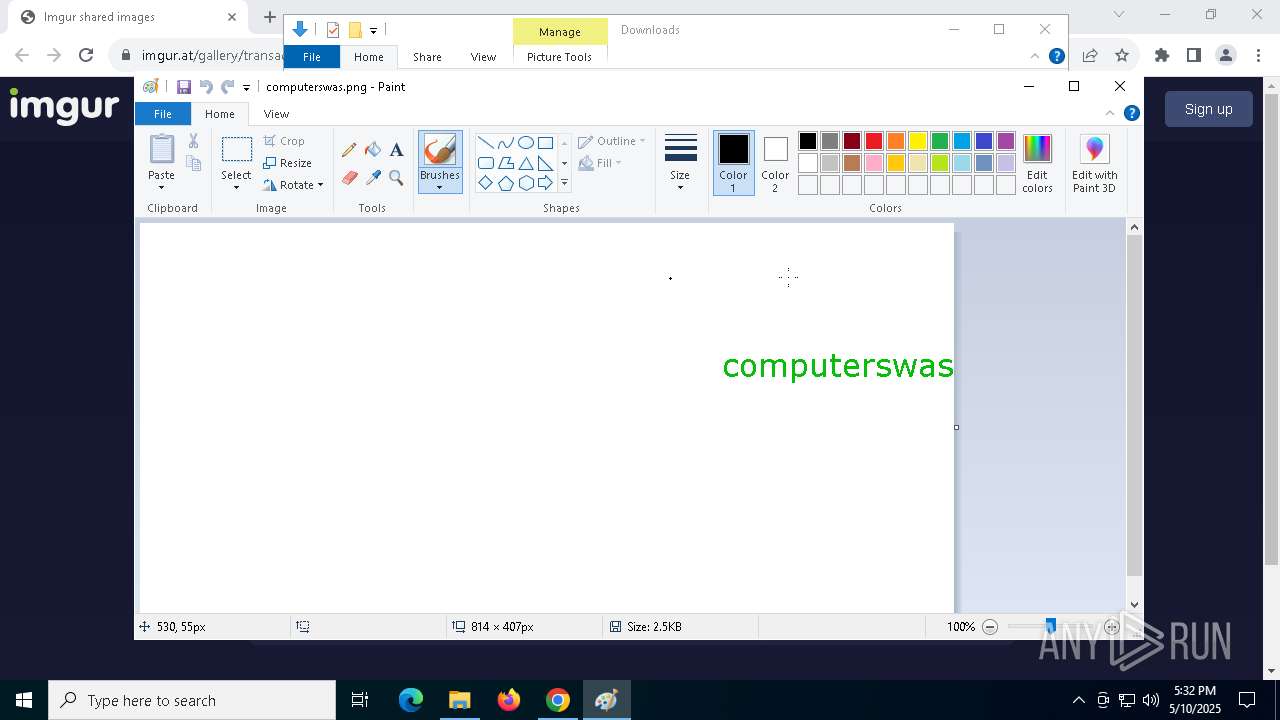Select the Pencil tool

(x=349, y=150)
